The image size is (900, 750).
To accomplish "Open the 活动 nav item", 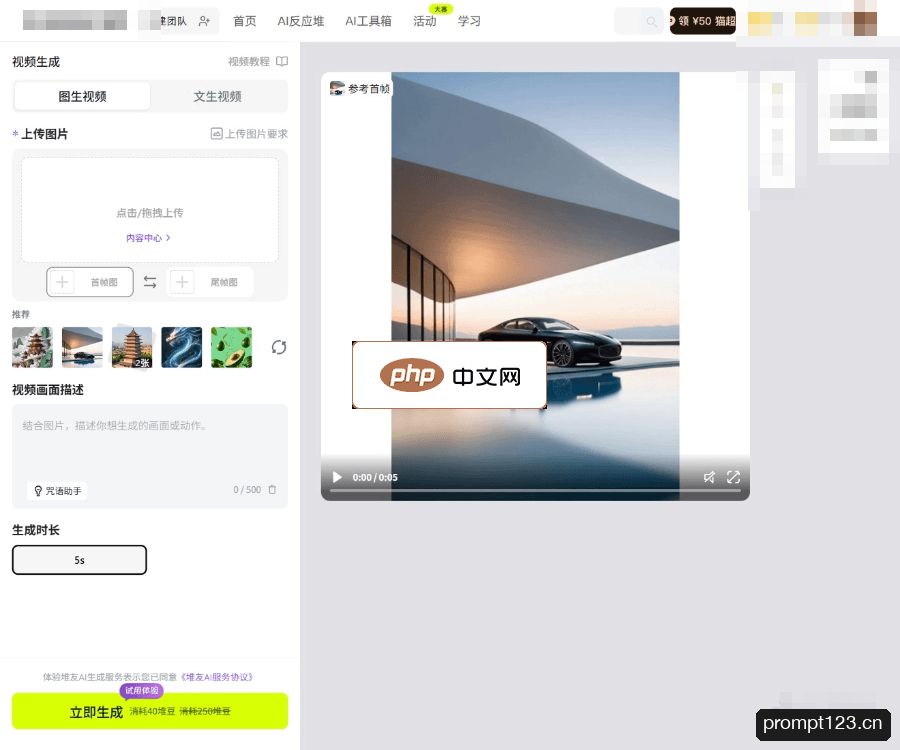I will pos(425,21).
